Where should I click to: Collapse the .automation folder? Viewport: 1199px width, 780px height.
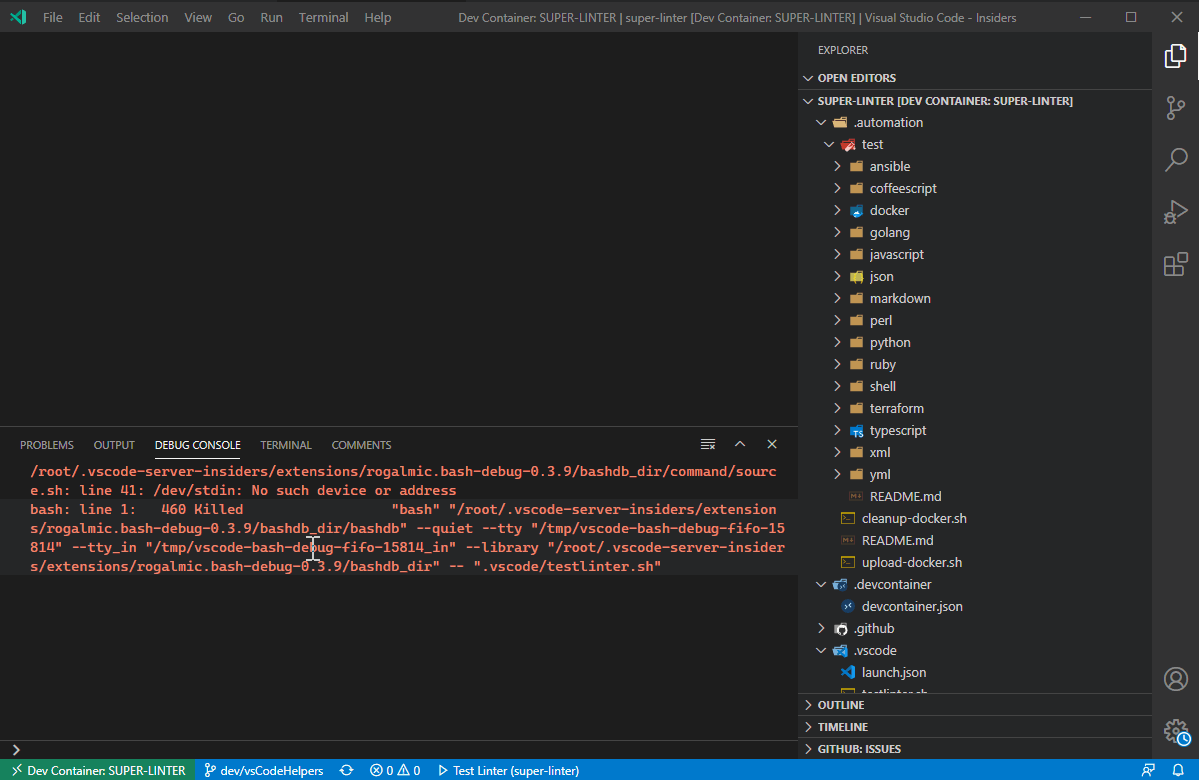[x=975, y=122]
